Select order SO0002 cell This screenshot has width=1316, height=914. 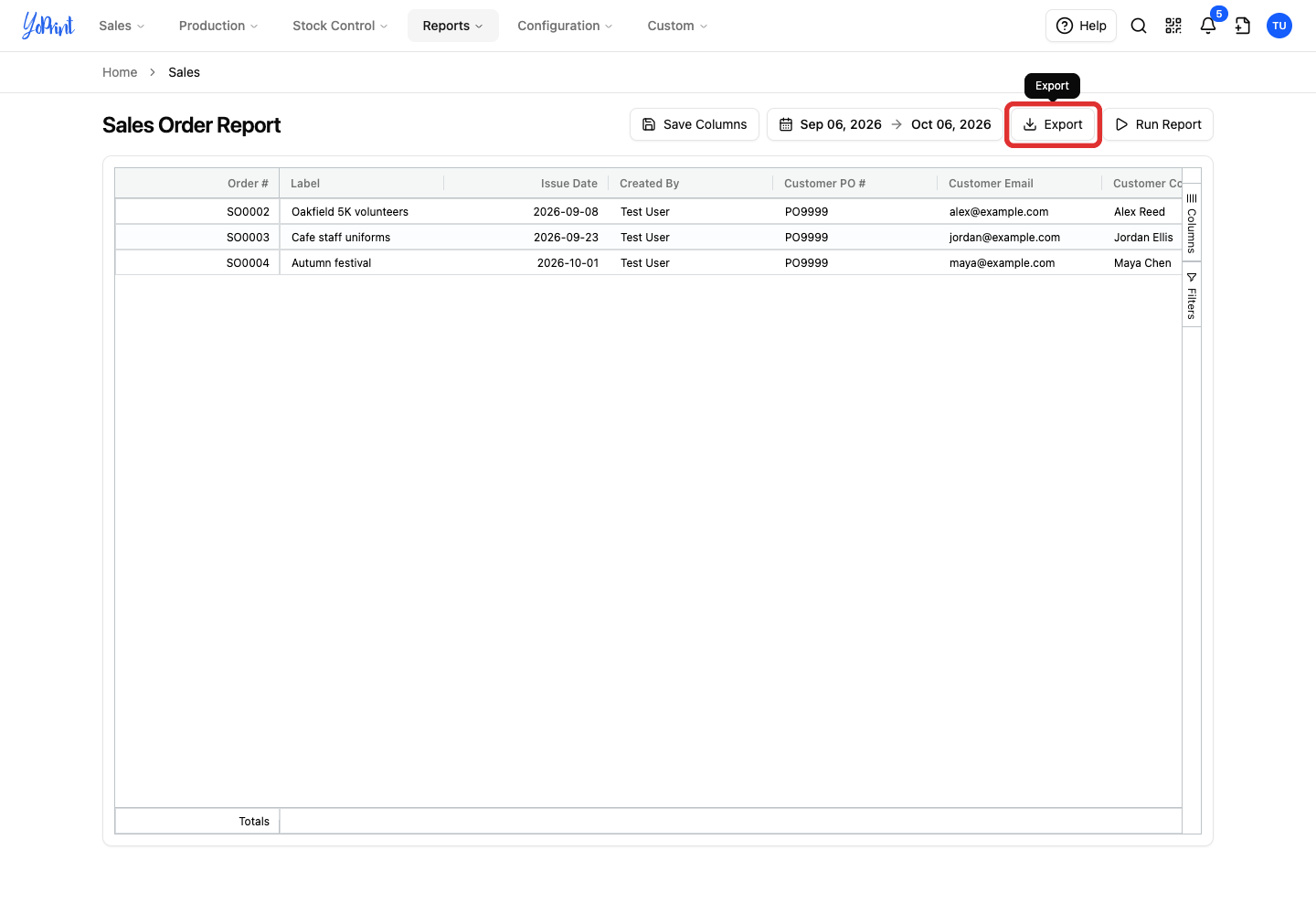[197, 212]
